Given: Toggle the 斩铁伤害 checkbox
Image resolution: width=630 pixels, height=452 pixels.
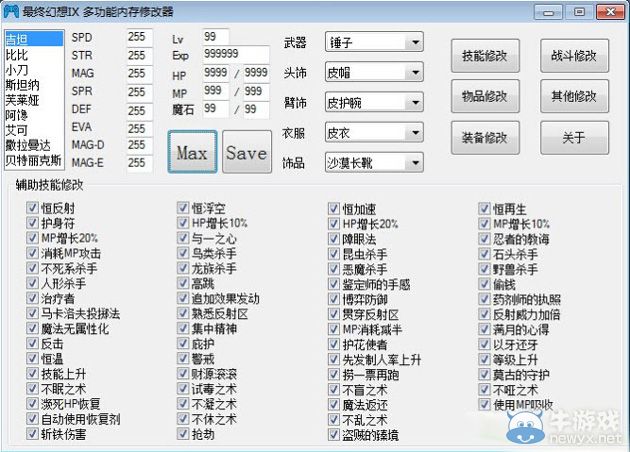Looking at the screenshot, I should [x=32, y=434].
